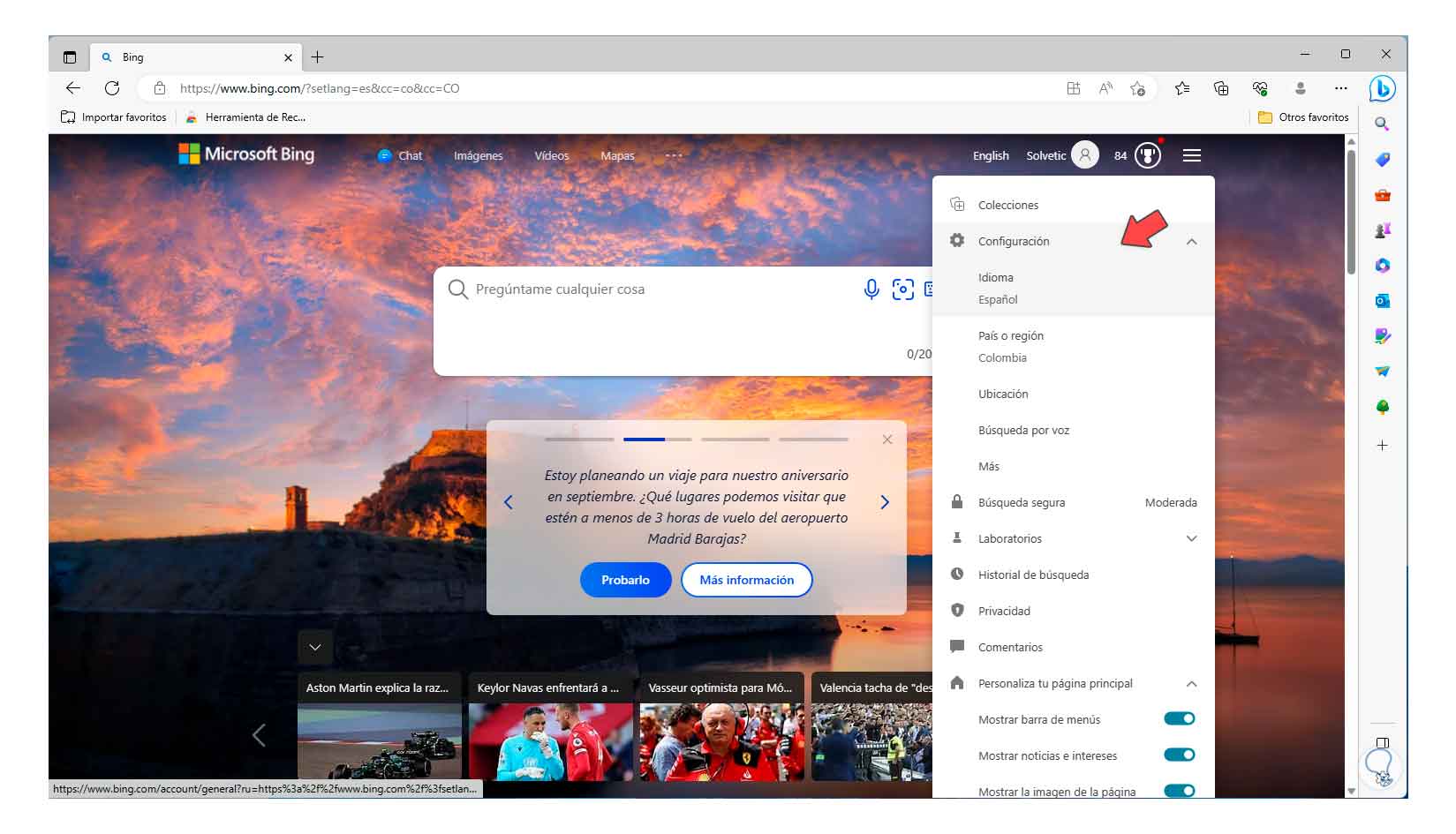Open the Edge tab actions menu icon
1456x834 pixels.
pos(70,57)
